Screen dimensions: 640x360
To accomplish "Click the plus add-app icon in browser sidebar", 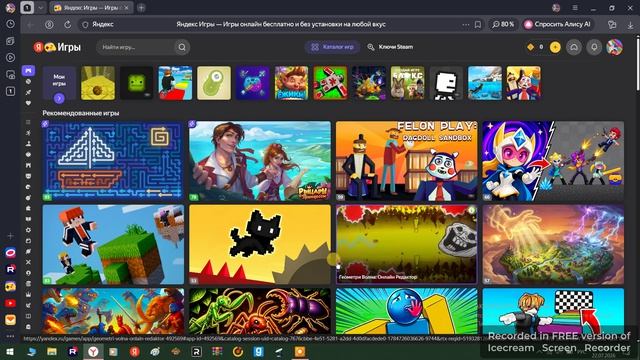I will pyautogui.click(x=11, y=236).
